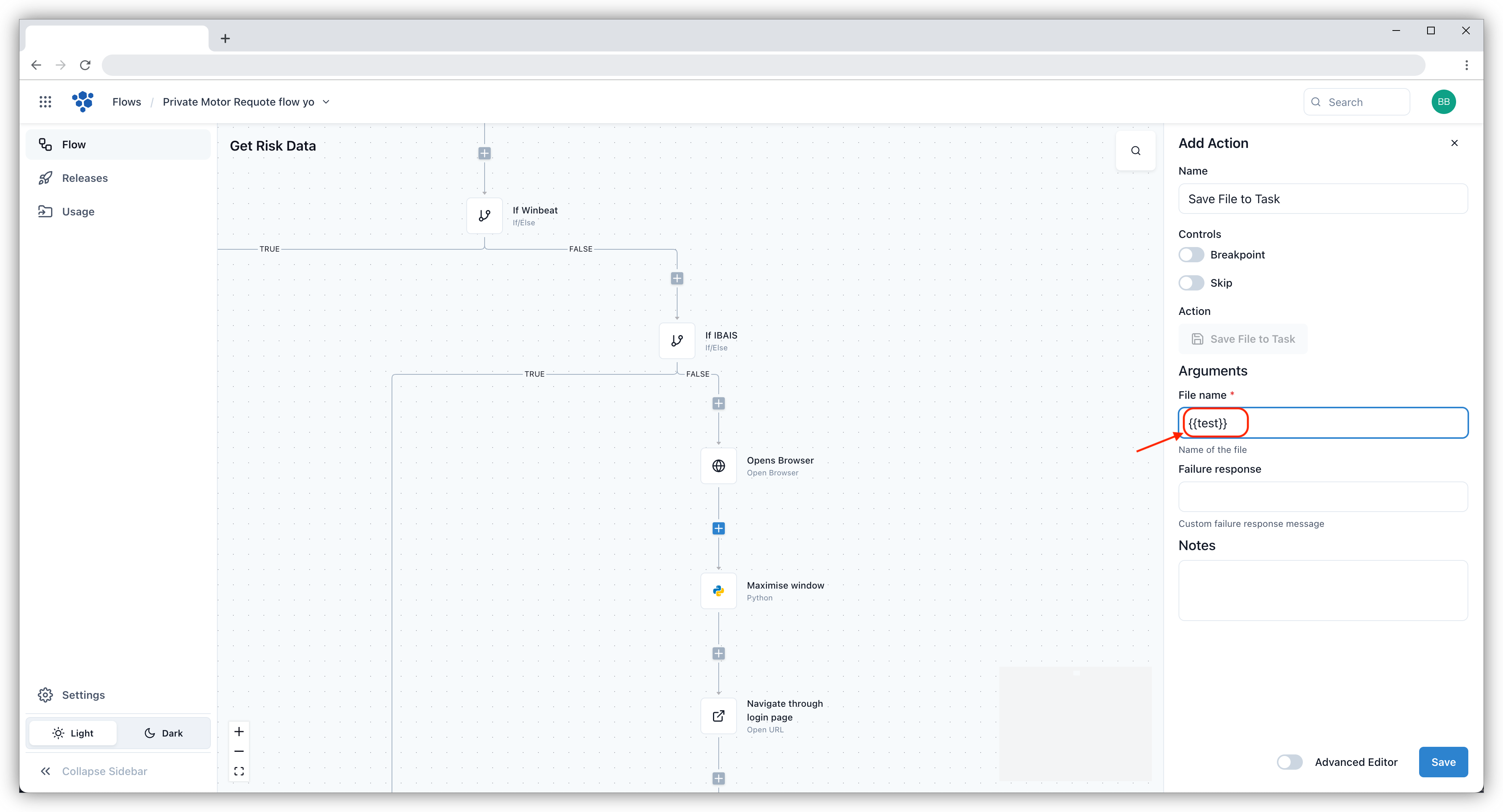The height and width of the screenshot is (812, 1503).
Task: Turn on the Skip toggle
Action: pos(1191,283)
